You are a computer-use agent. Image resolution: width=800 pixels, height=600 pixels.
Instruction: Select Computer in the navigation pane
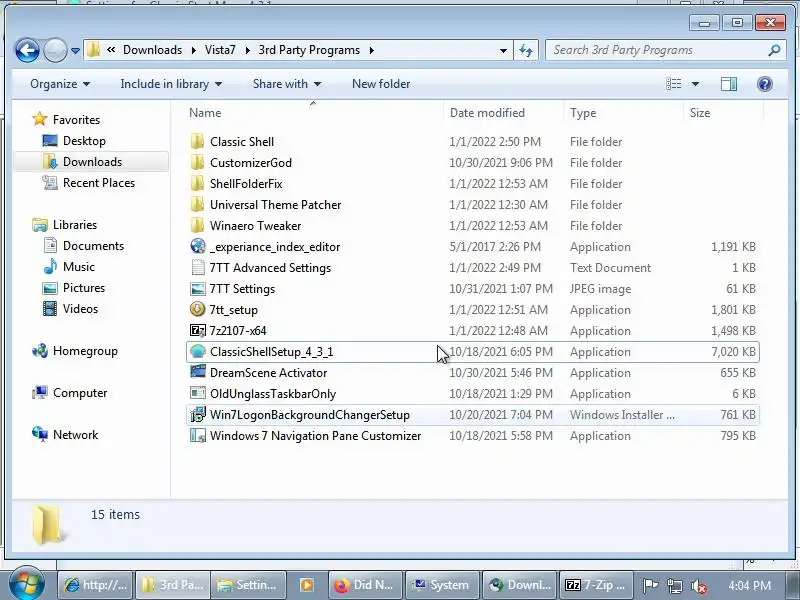click(x=80, y=393)
